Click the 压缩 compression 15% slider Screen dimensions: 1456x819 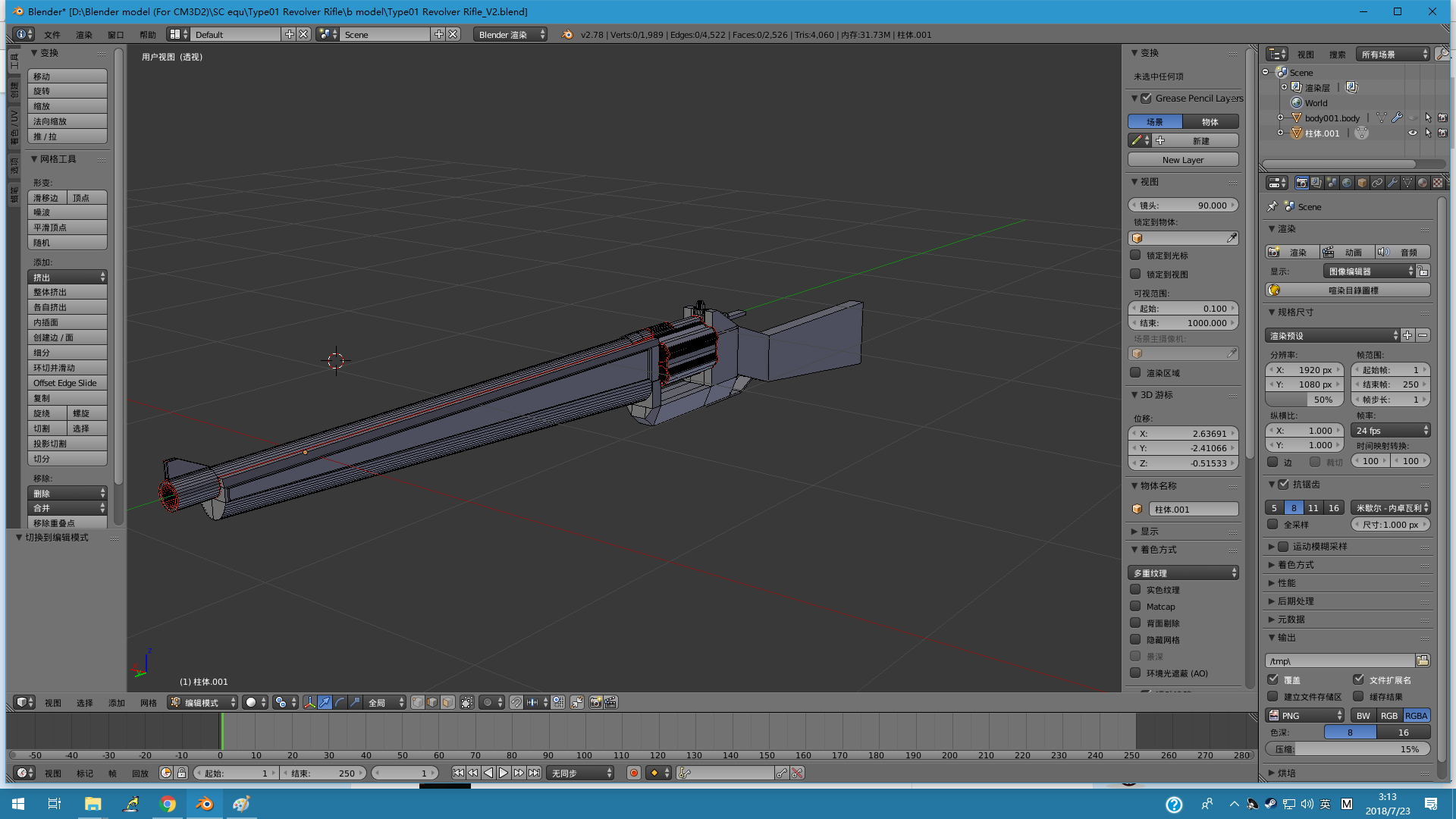click(x=1348, y=749)
